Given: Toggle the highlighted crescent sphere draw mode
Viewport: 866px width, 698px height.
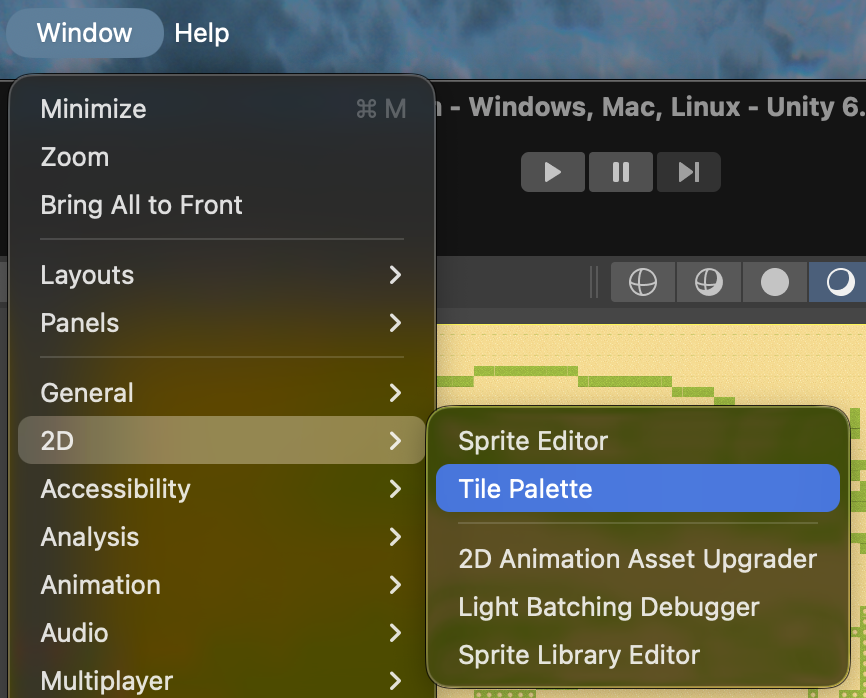Looking at the screenshot, I should tap(839, 283).
